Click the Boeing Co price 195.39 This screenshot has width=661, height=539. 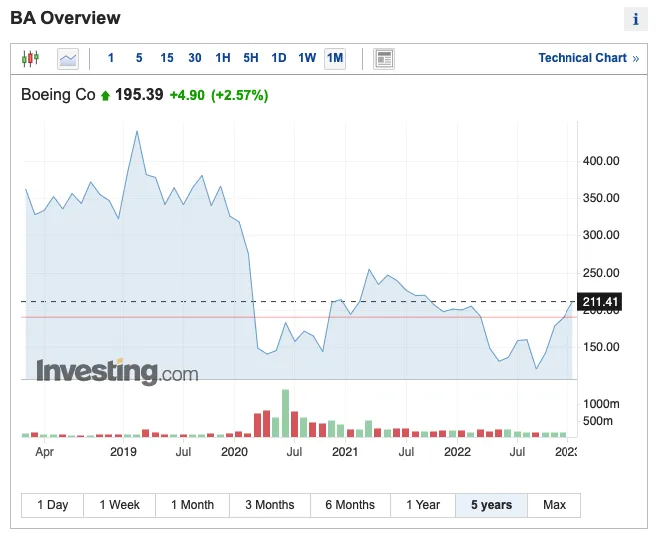[139, 94]
